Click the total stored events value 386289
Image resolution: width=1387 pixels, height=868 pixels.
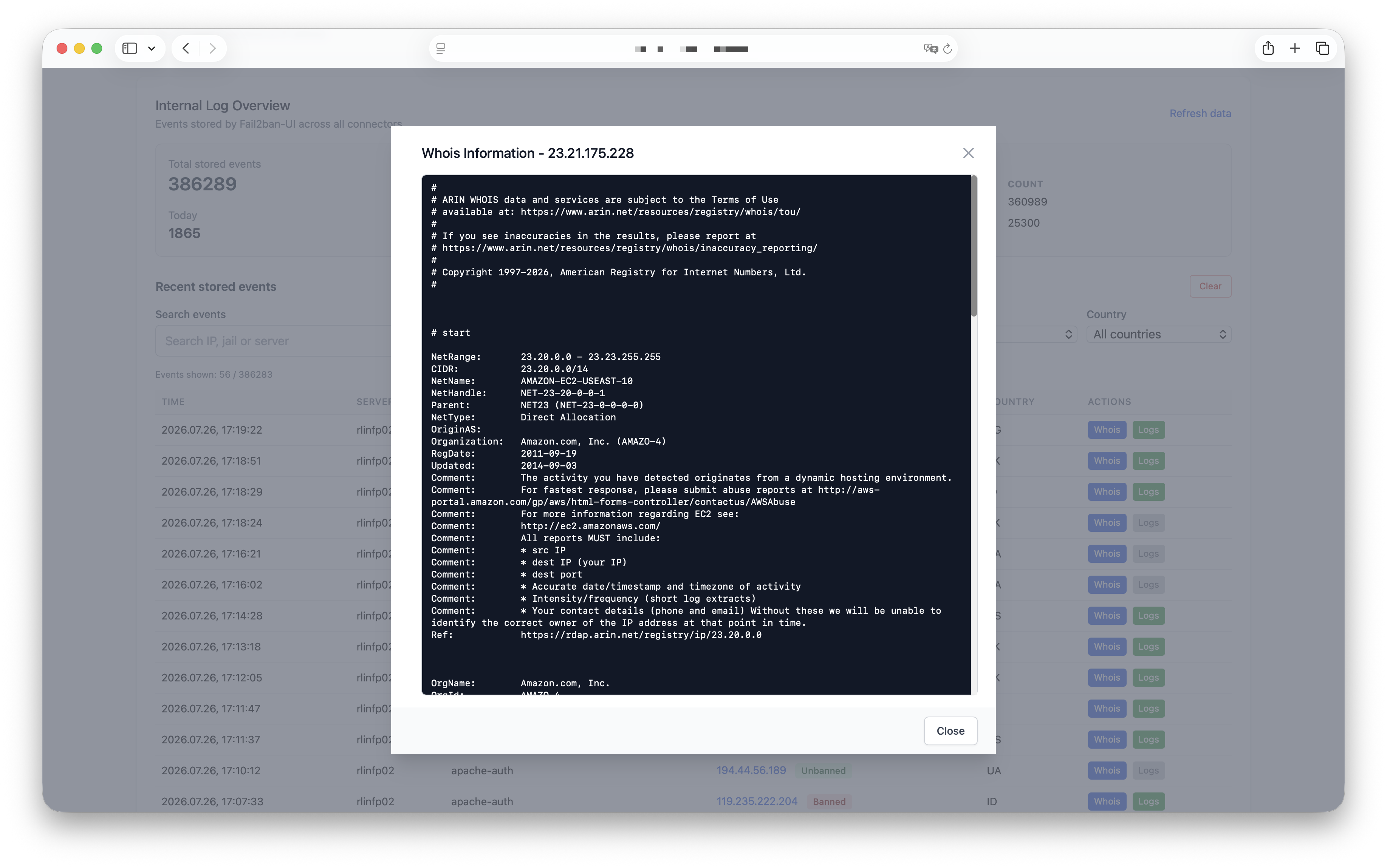point(202,184)
